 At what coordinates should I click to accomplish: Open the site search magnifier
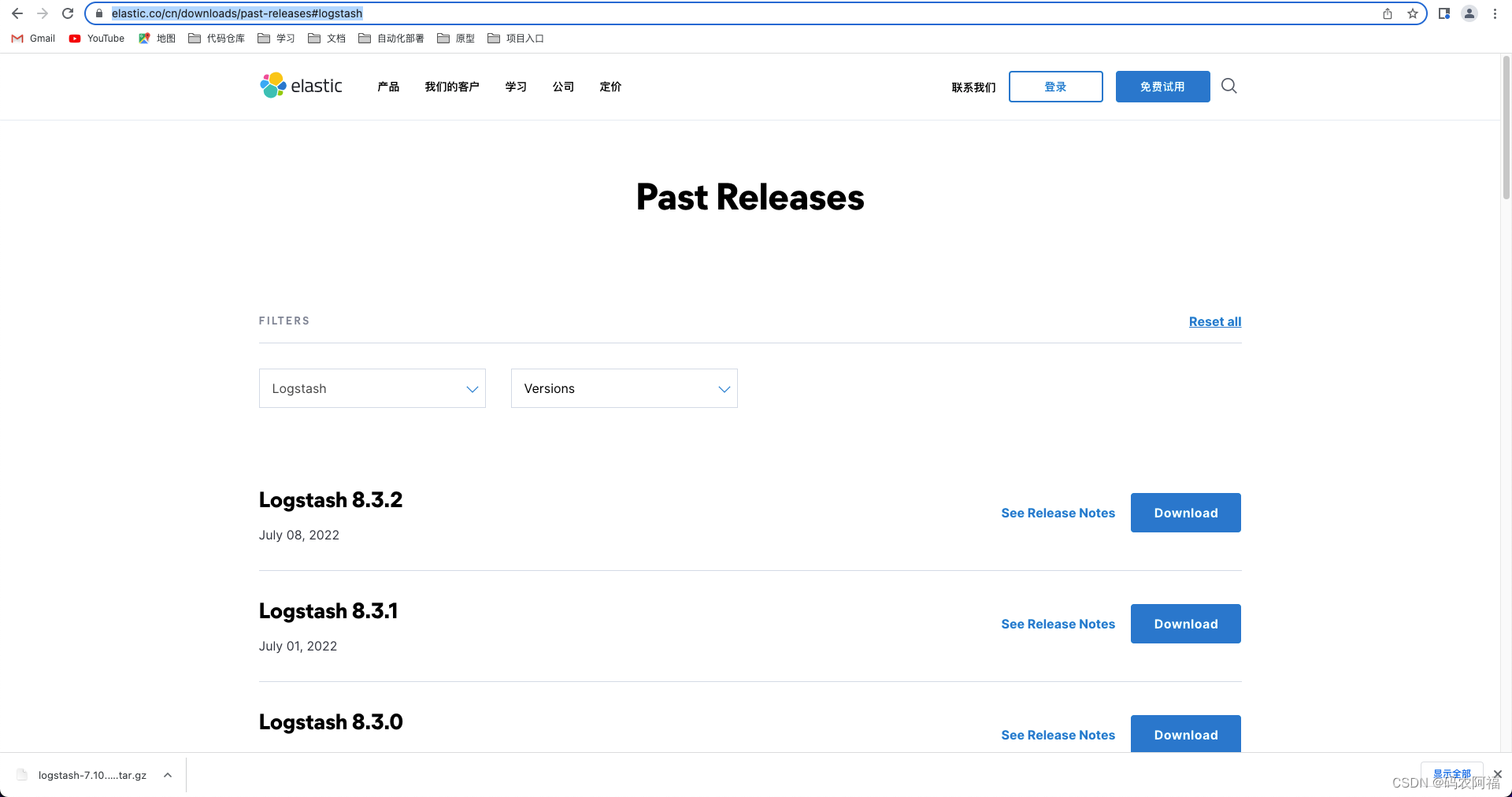click(1228, 86)
